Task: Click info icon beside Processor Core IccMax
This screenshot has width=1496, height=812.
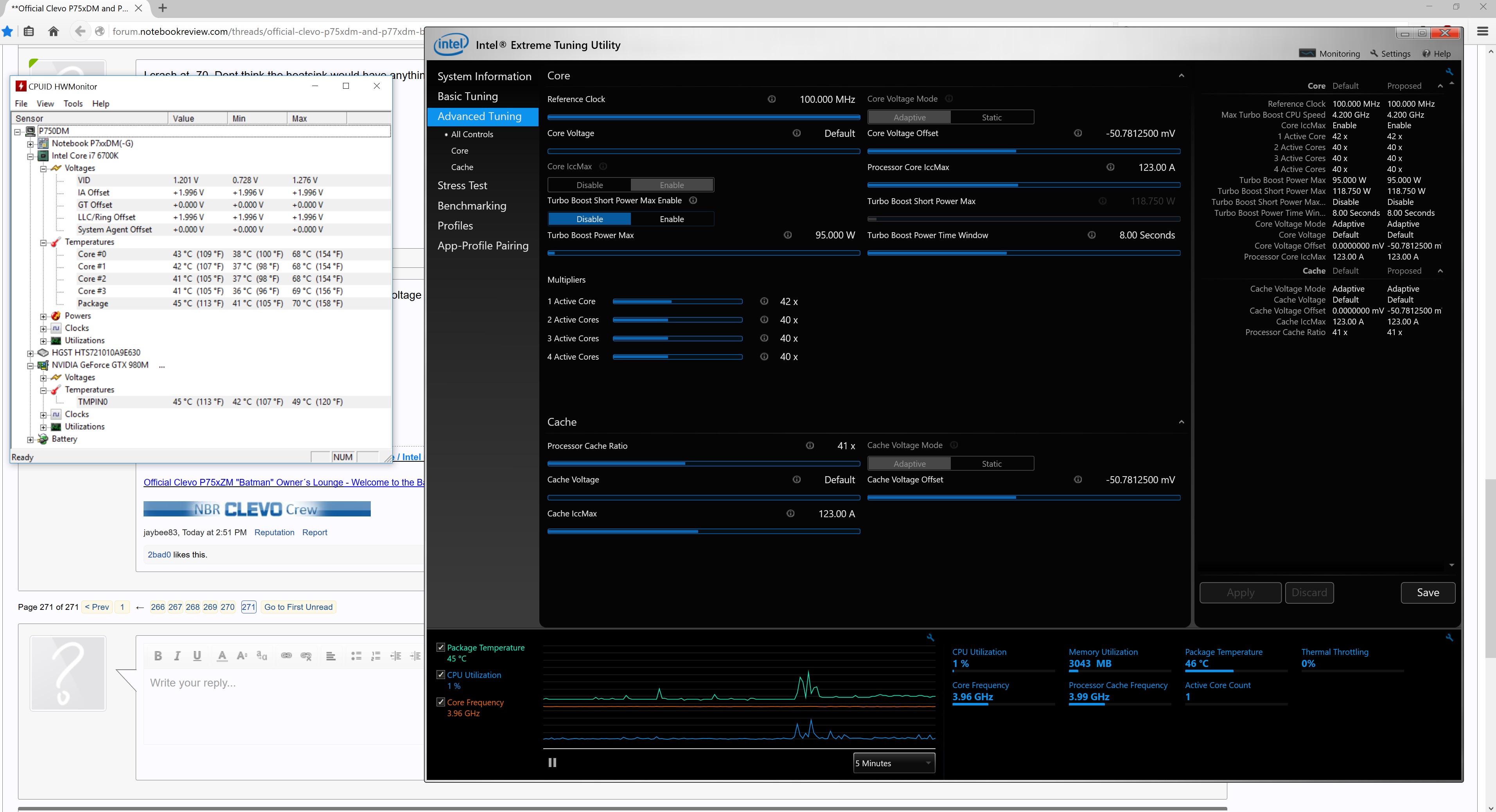Action: [x=1110, y=167]
